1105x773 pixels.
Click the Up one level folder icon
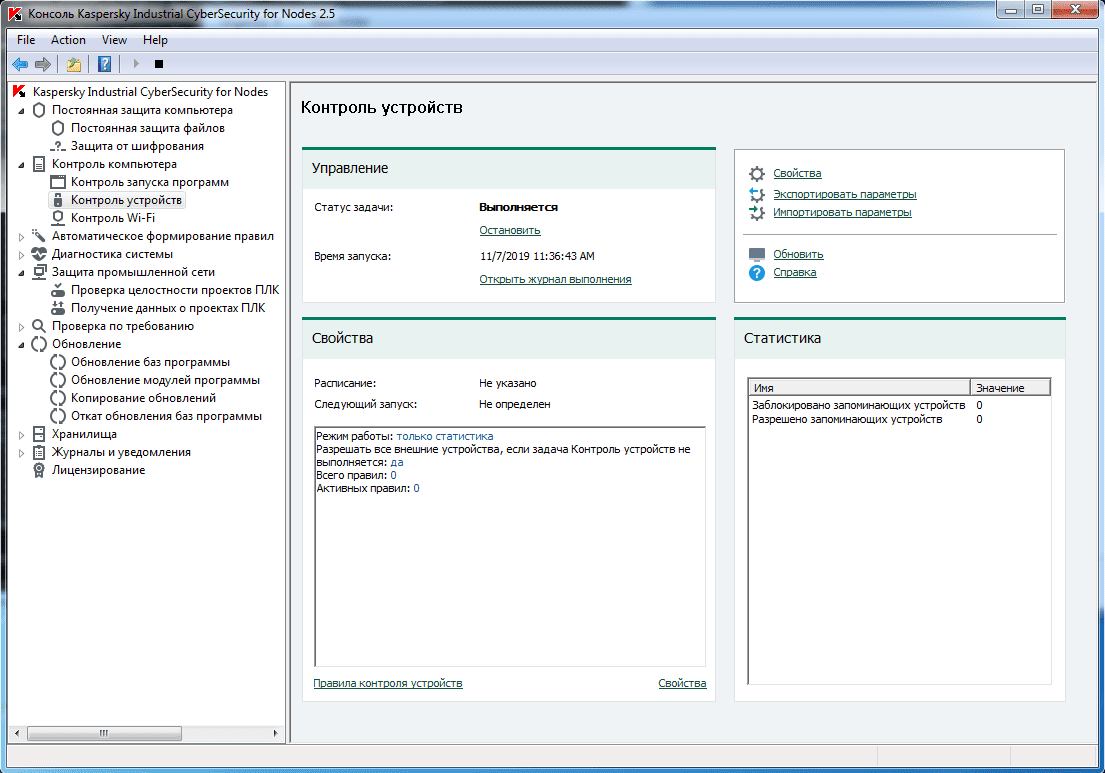point(73,64)
